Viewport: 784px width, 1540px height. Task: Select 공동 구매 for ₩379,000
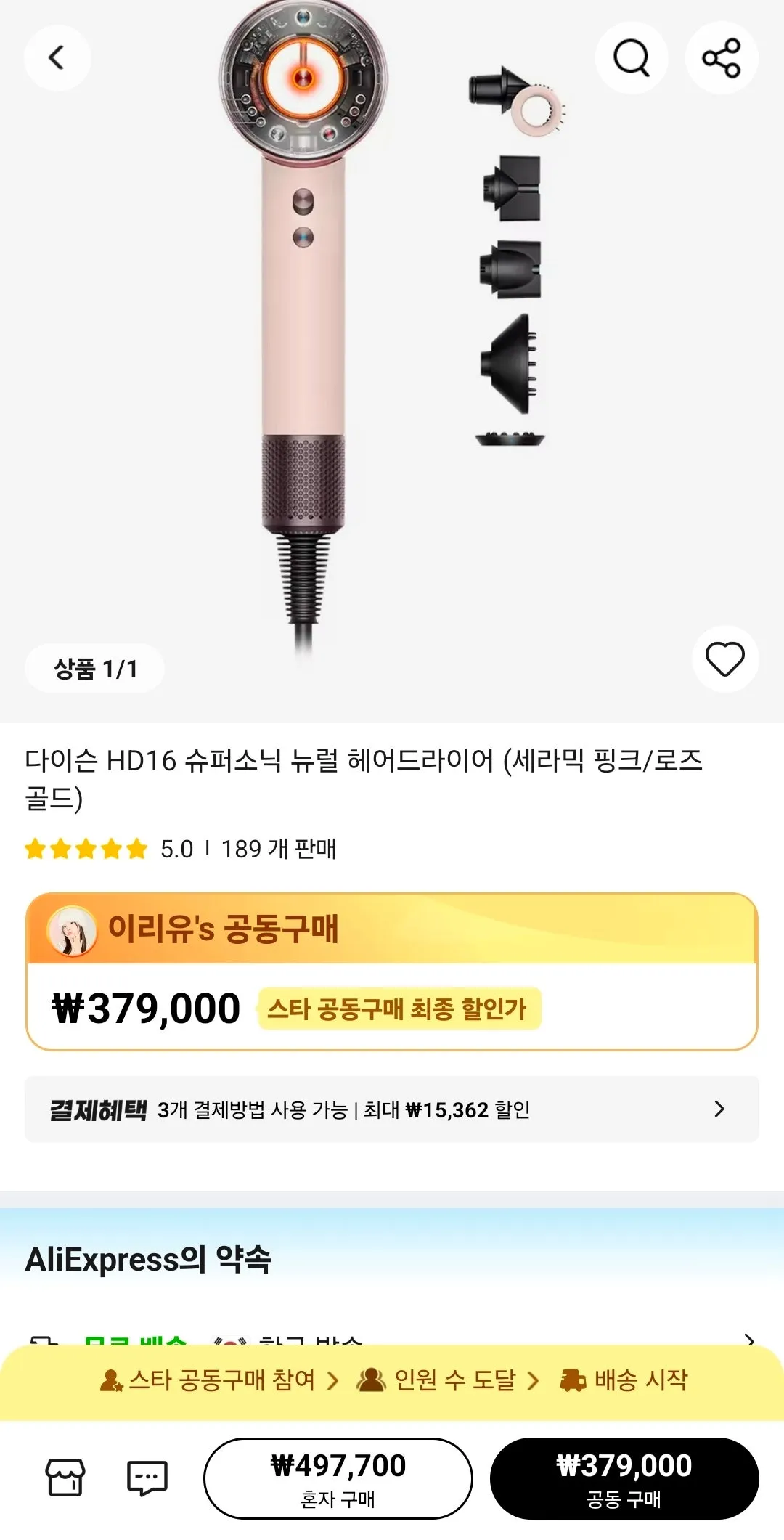click(624, 1478)
